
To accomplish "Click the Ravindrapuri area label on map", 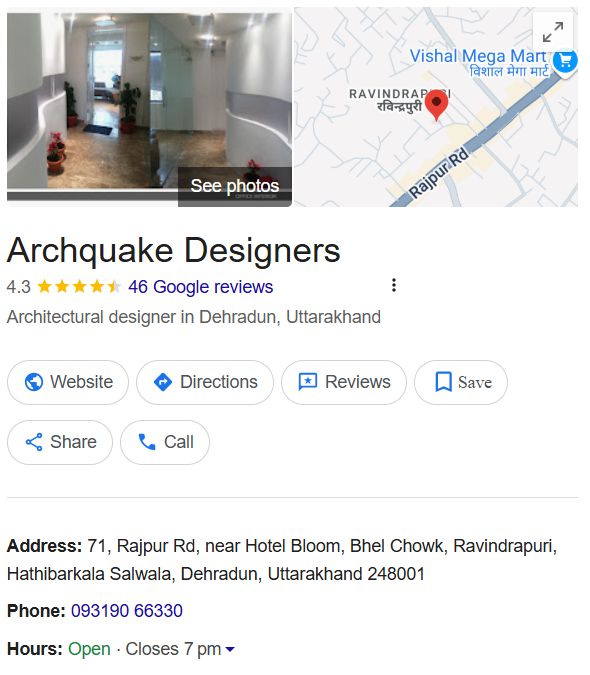I will [x=398, y=100].
